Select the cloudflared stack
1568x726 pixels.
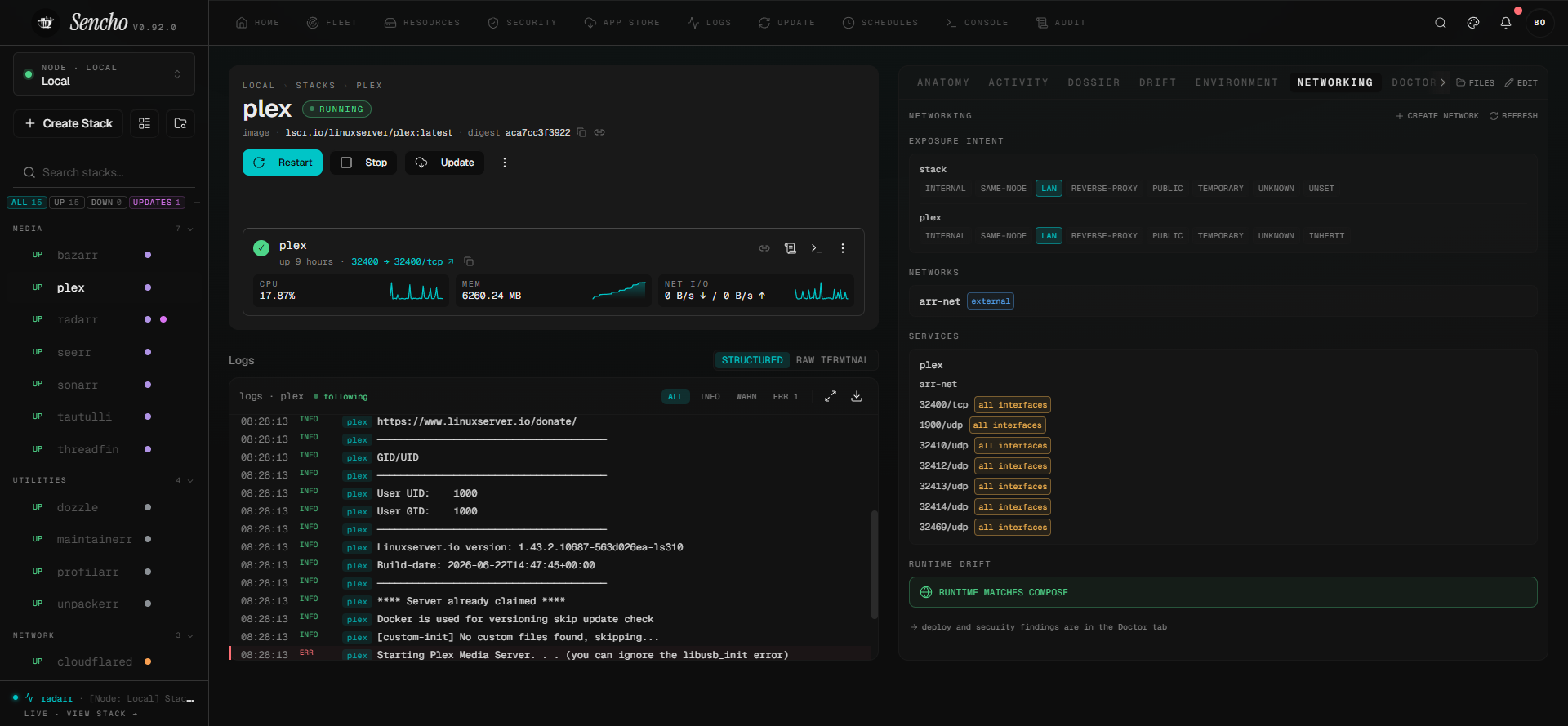click(95, 662)
